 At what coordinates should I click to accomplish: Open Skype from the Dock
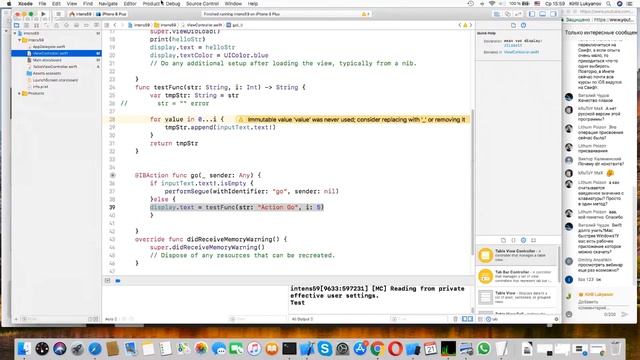point(324,349)
